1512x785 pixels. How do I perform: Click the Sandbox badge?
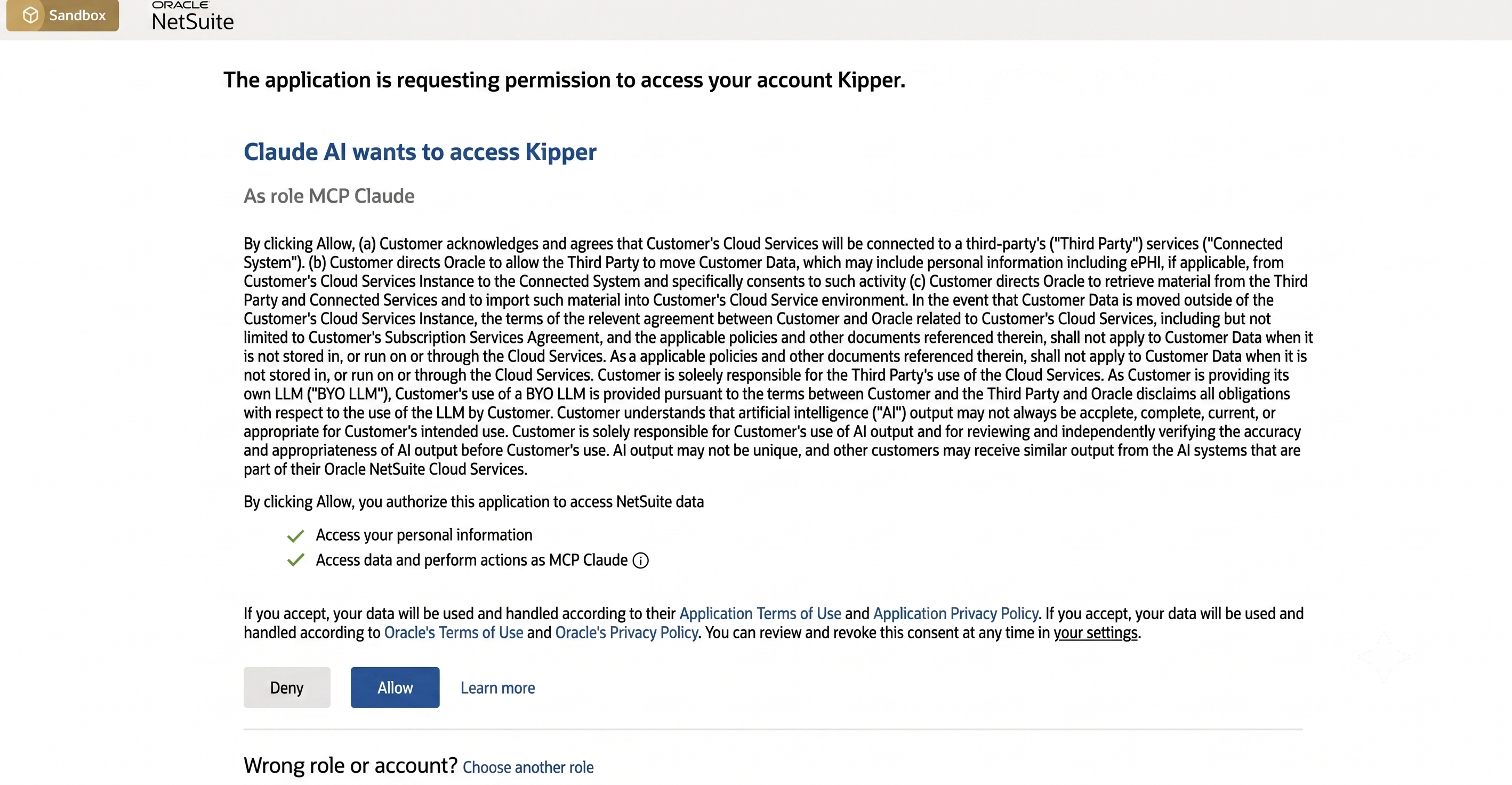(63, 15)
